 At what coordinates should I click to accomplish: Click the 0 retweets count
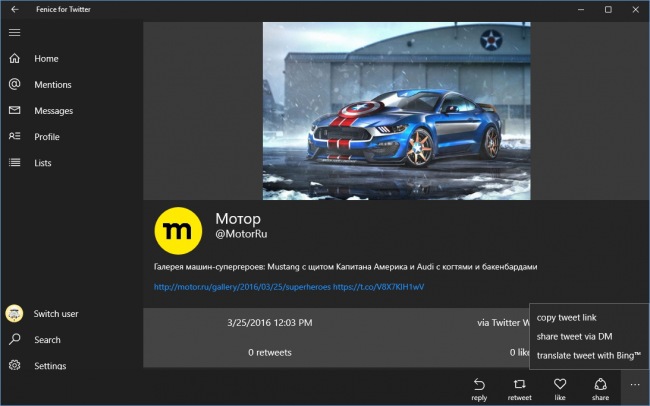pos(270,353)
